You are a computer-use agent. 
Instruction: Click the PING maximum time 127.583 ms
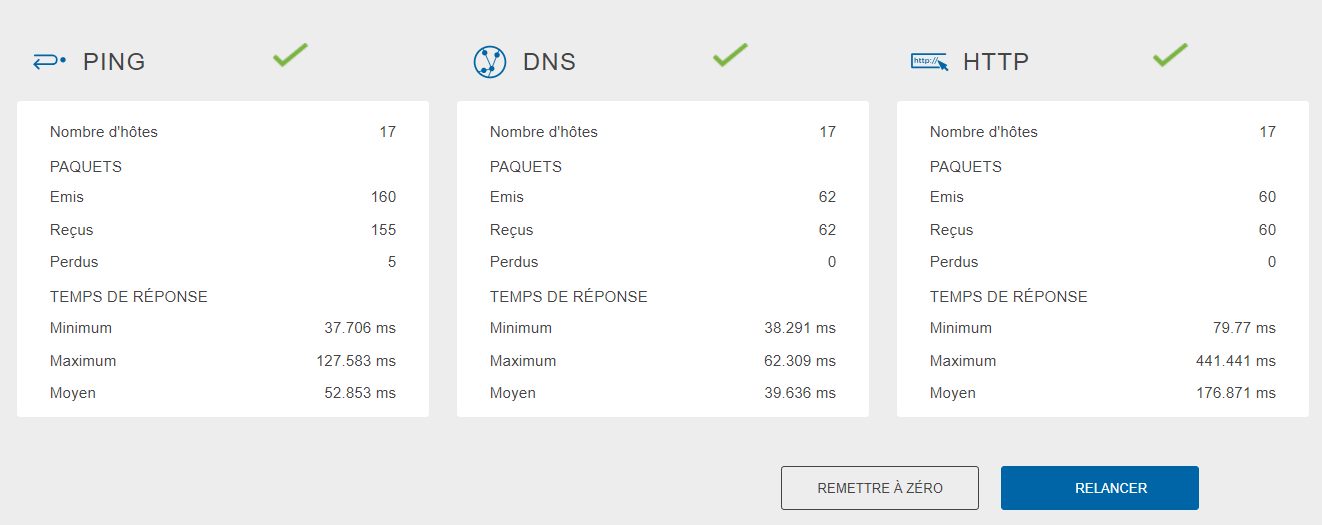click(356, 361)
